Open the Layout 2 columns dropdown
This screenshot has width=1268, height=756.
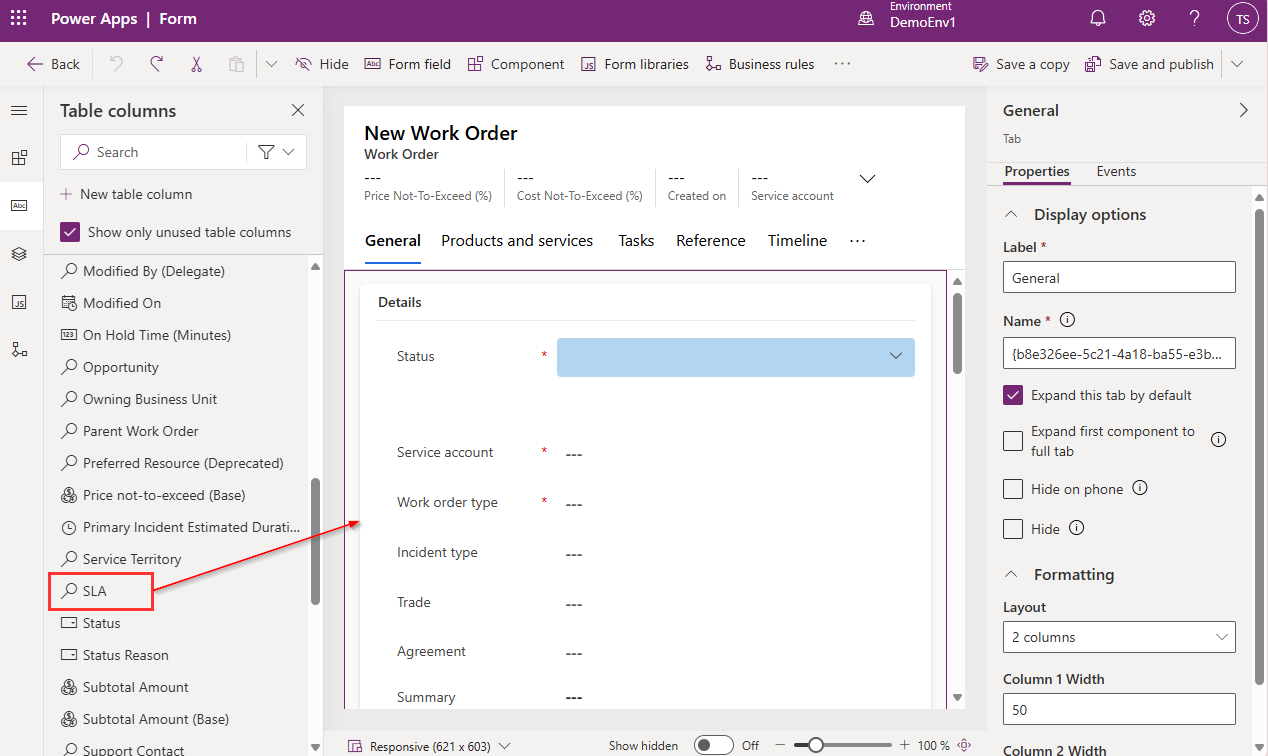[x=1119, y=637]
